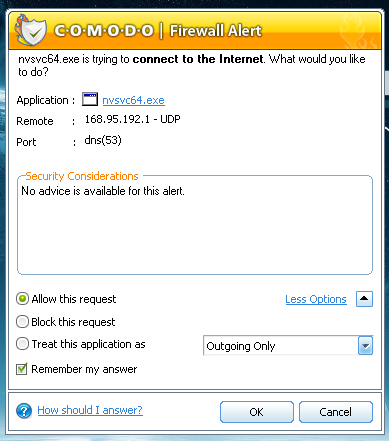Click the blue question mark help icon
The width and height of the screenshot is (389, 441).
point(24,411)
